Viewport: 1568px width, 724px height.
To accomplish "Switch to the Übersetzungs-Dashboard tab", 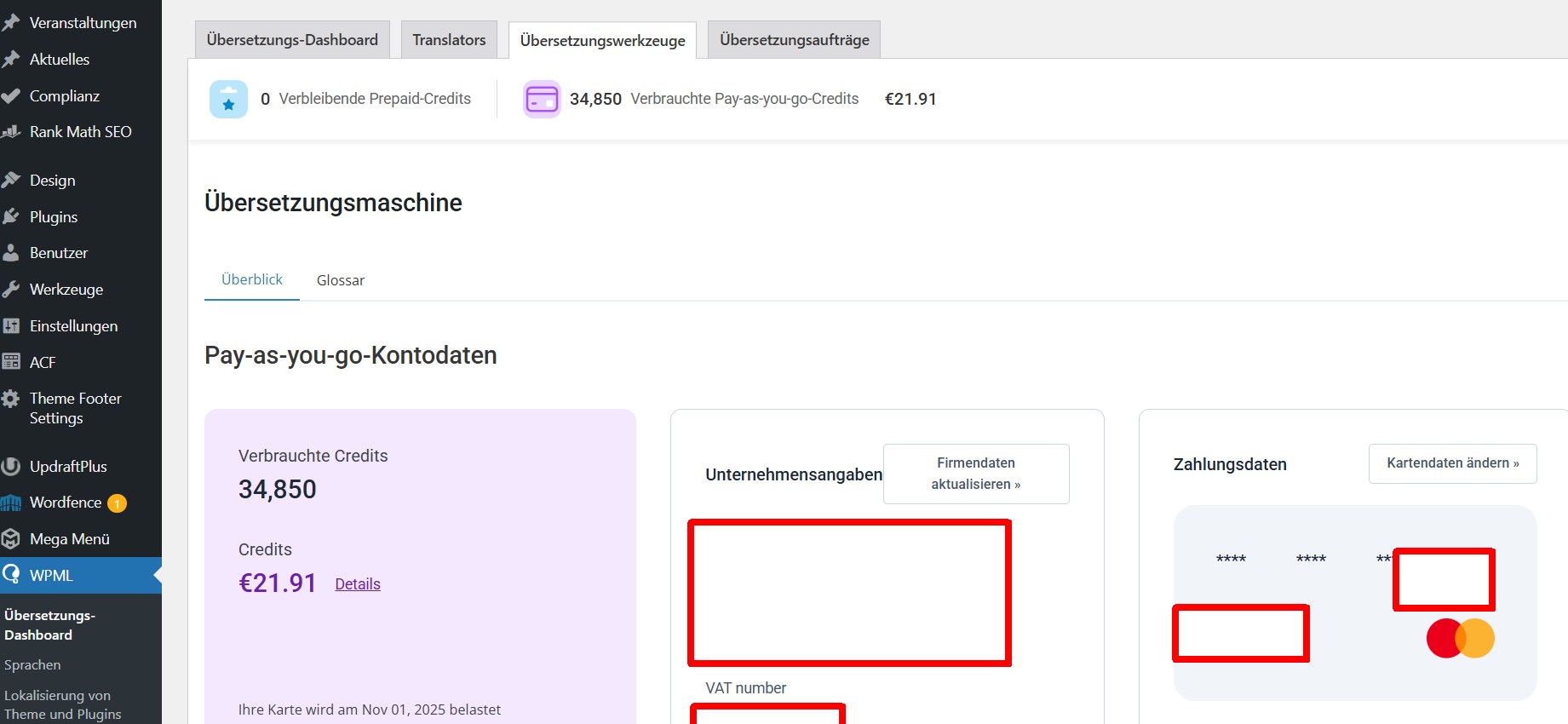I will [x=292, y=40].
